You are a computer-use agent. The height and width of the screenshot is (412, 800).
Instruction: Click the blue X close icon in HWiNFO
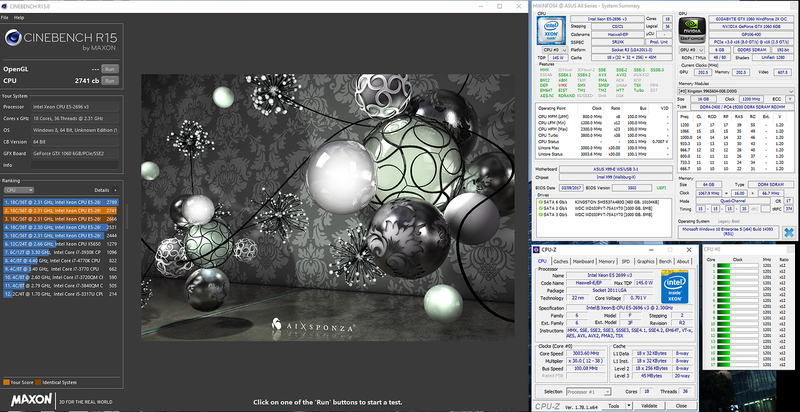(x=788, y=233)
